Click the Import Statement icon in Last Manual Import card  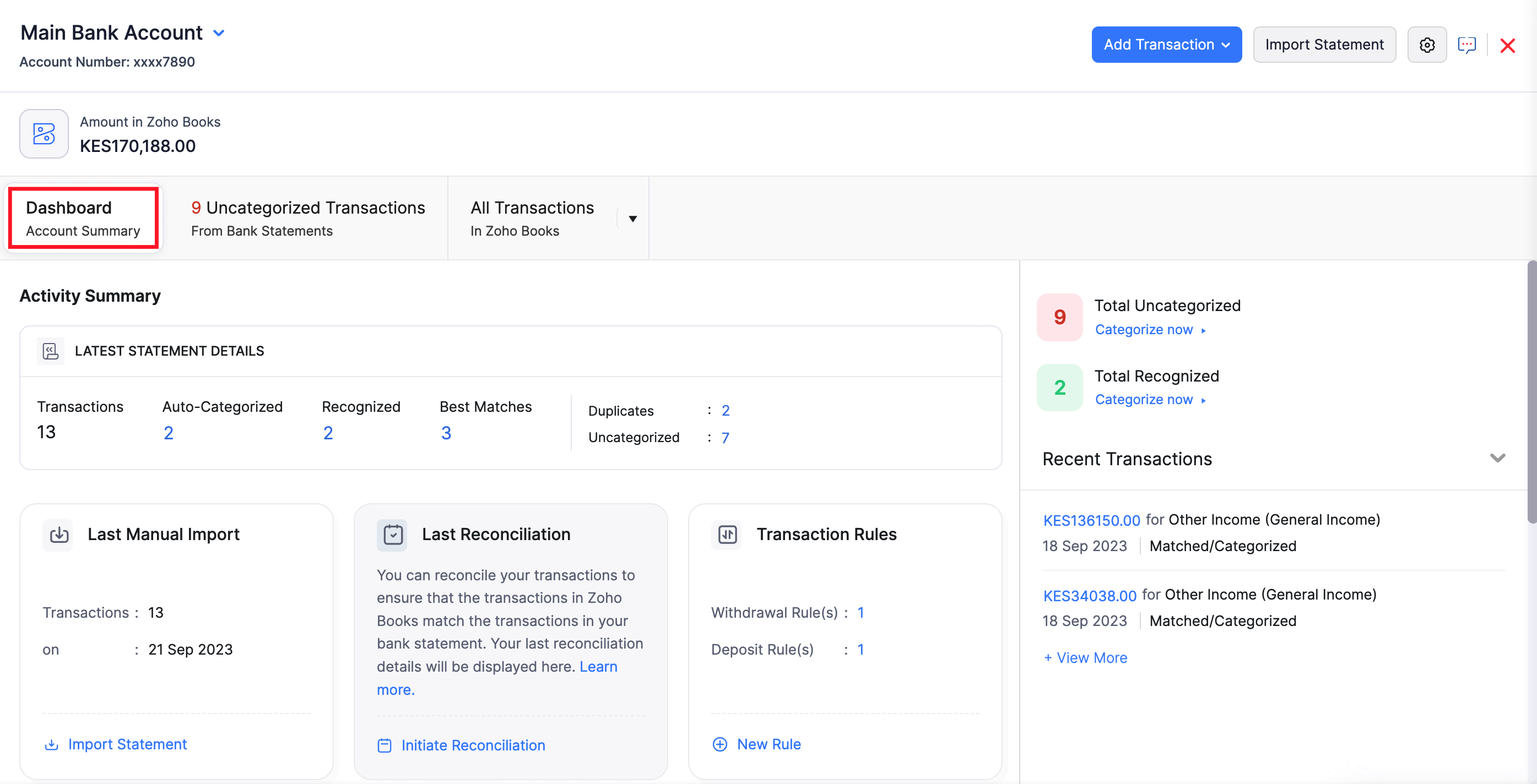(x=52, y=744)
